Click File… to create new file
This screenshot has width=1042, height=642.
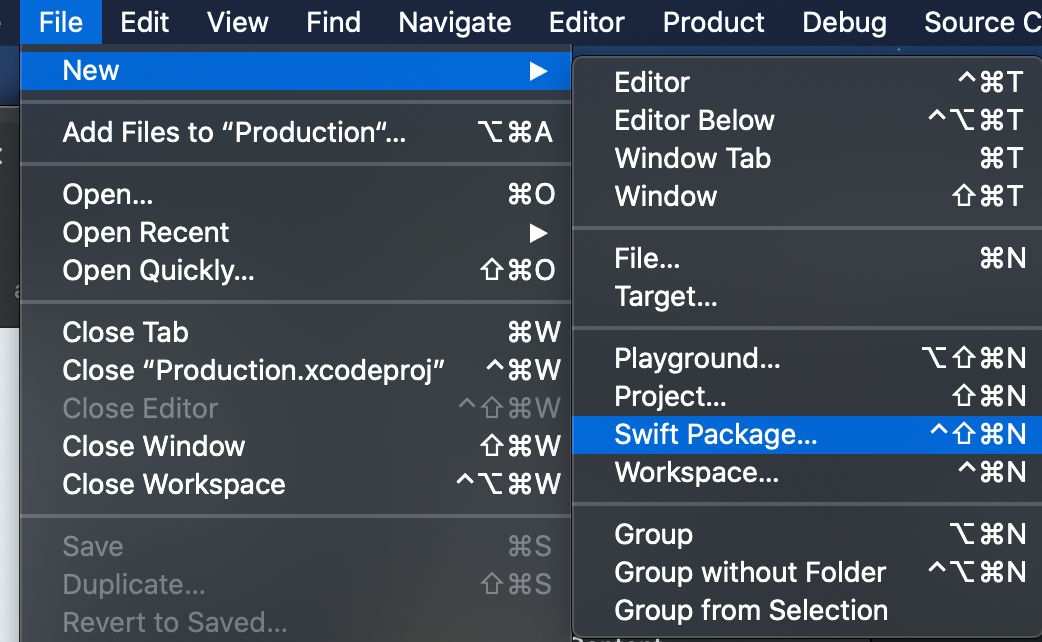coord(807,259)
